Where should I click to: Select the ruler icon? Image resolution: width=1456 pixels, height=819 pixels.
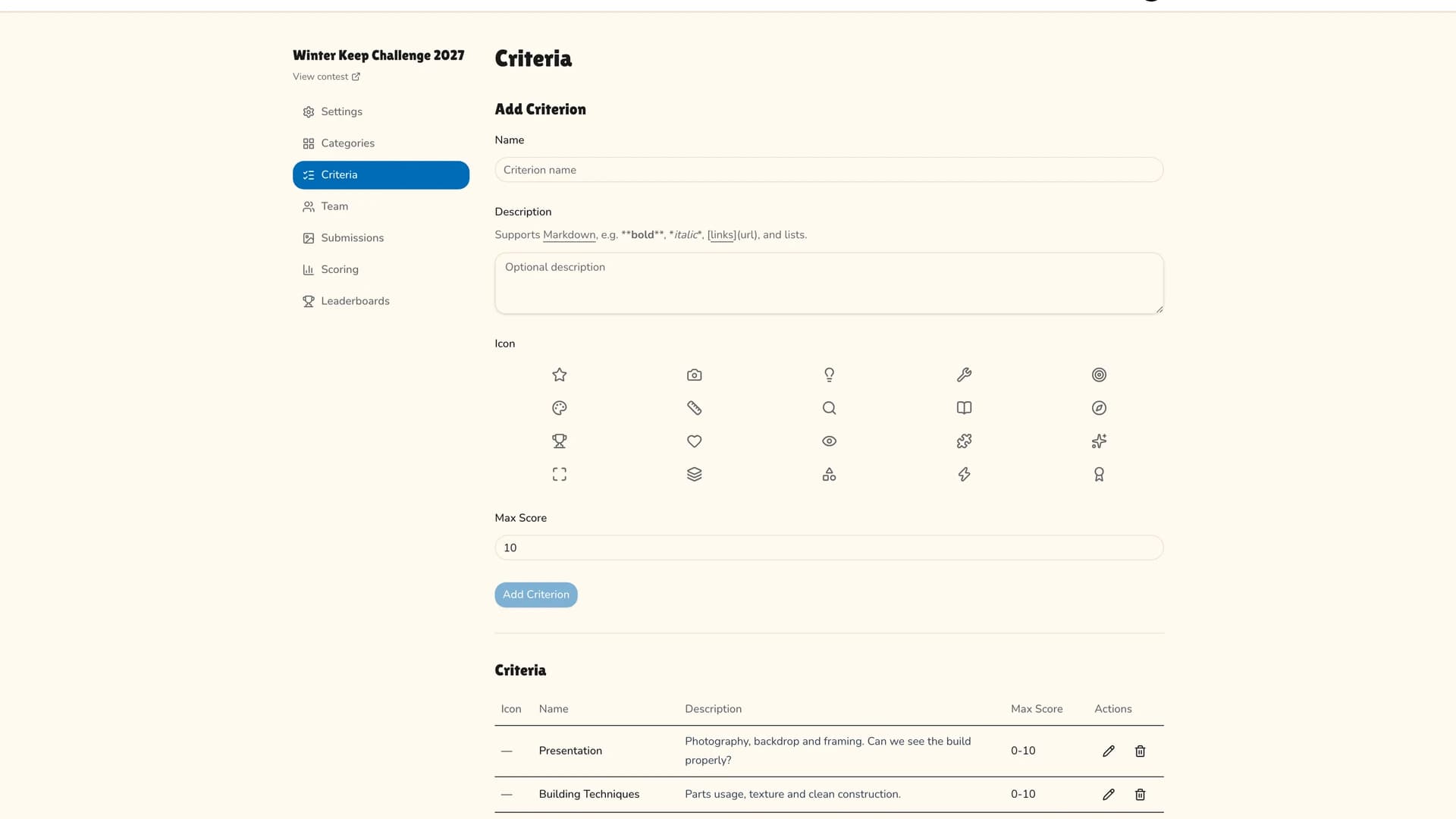click(x=694, y=408)
